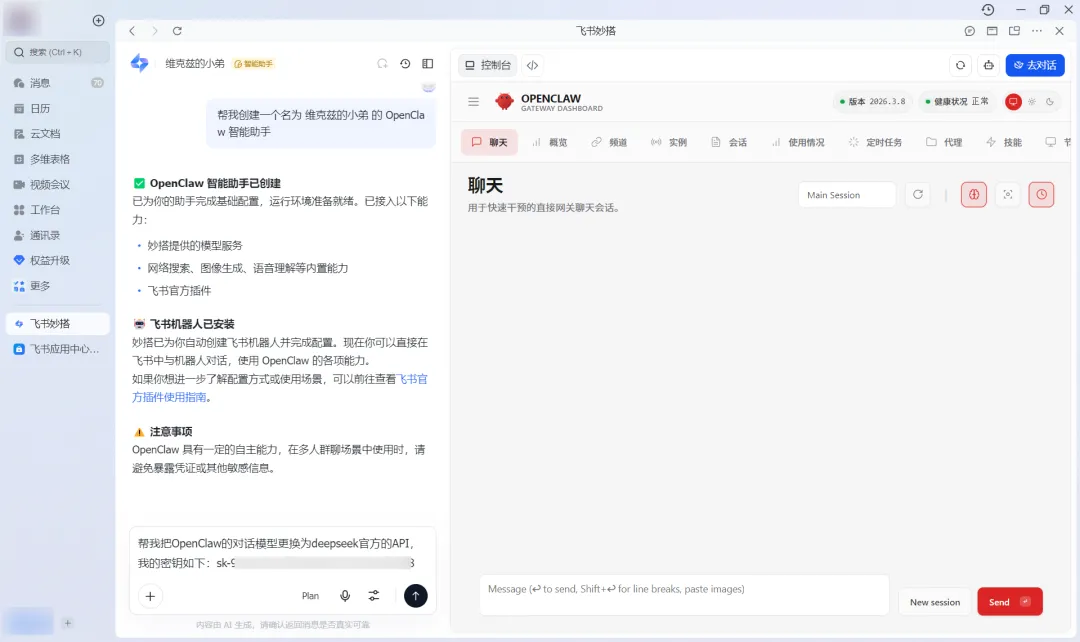Image resolution: width=1080 pixels, height=642 pixels.
Task: Open the 代理 agents tab
Action: tap(944, 142)
